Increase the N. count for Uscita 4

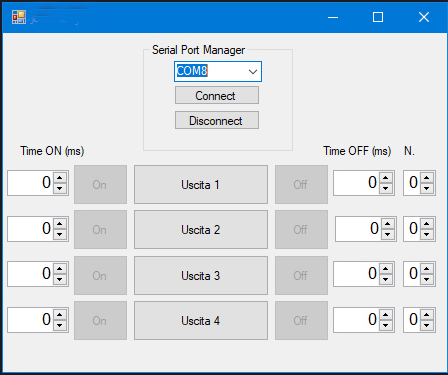427,314
